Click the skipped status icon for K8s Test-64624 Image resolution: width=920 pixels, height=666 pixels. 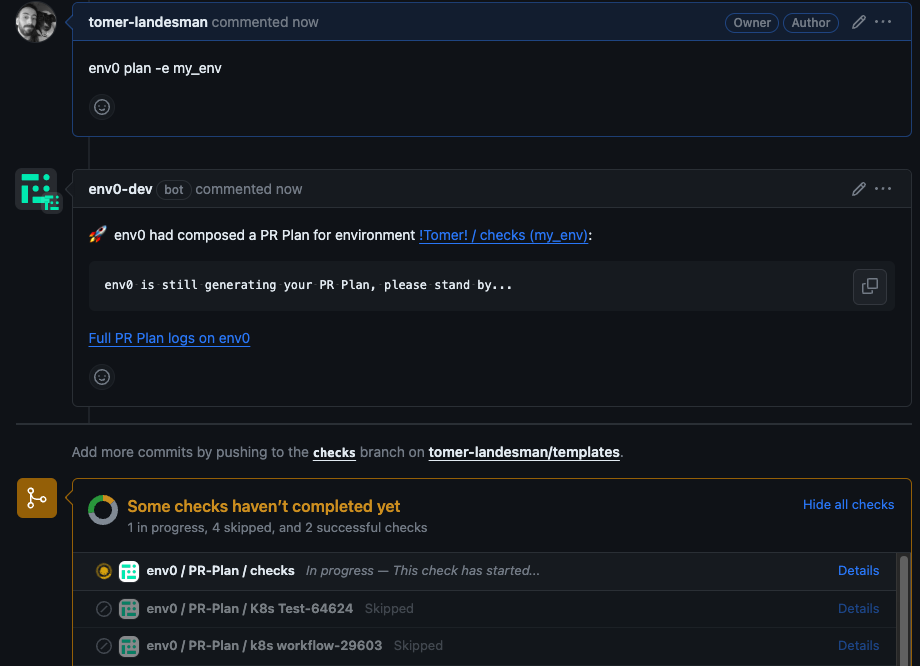tap(104, 609)
